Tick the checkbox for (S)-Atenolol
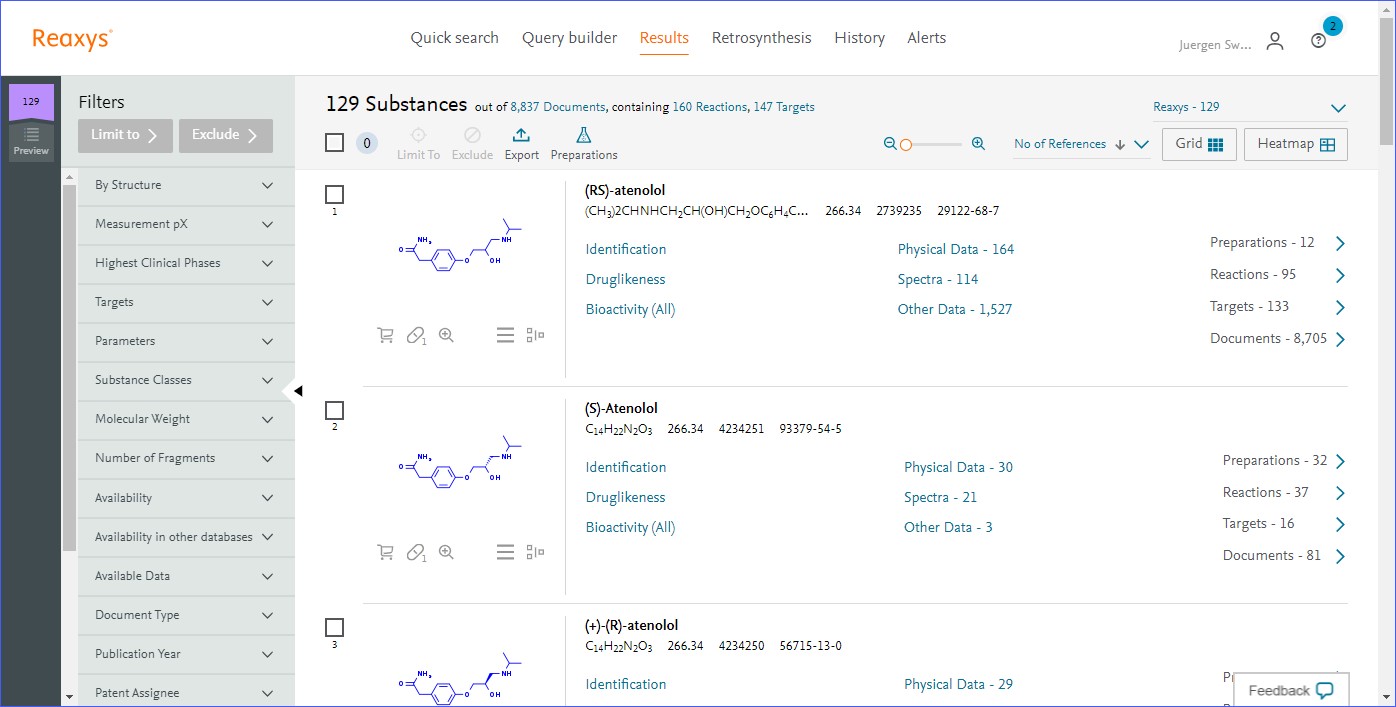 pyautogui.click(x=335, y=410)
